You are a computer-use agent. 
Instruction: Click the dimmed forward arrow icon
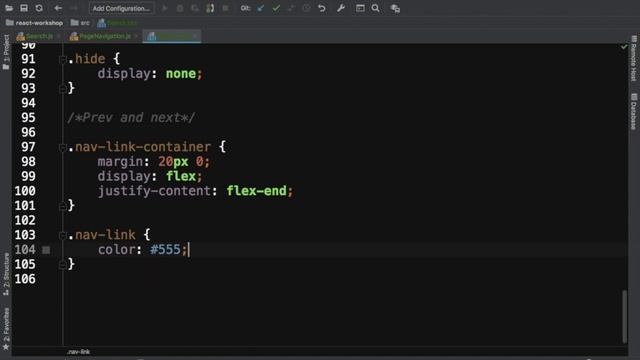73,8
